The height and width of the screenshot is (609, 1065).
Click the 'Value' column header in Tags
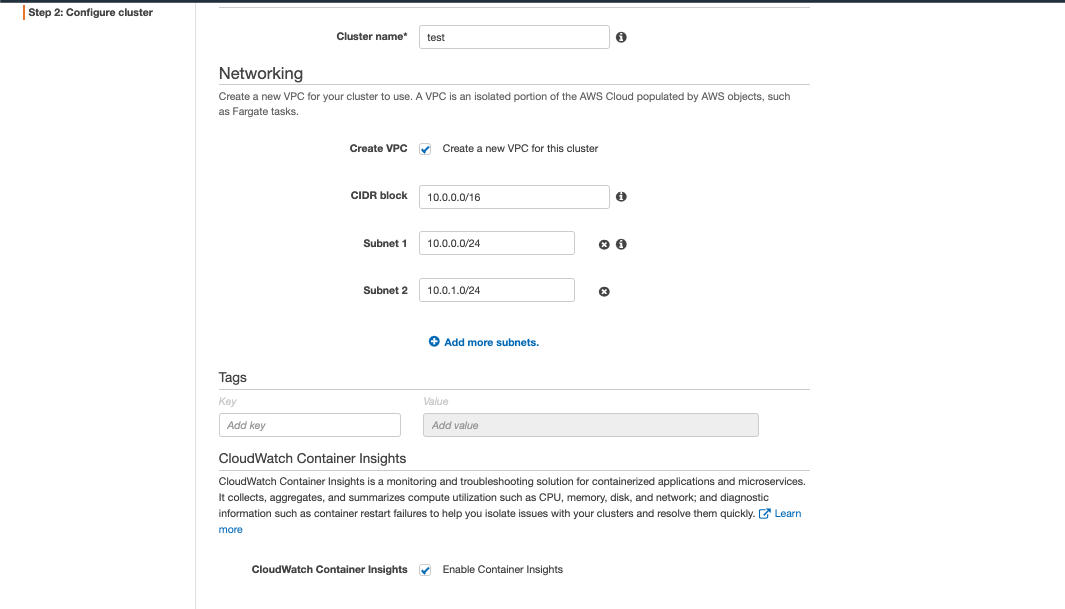436,401
